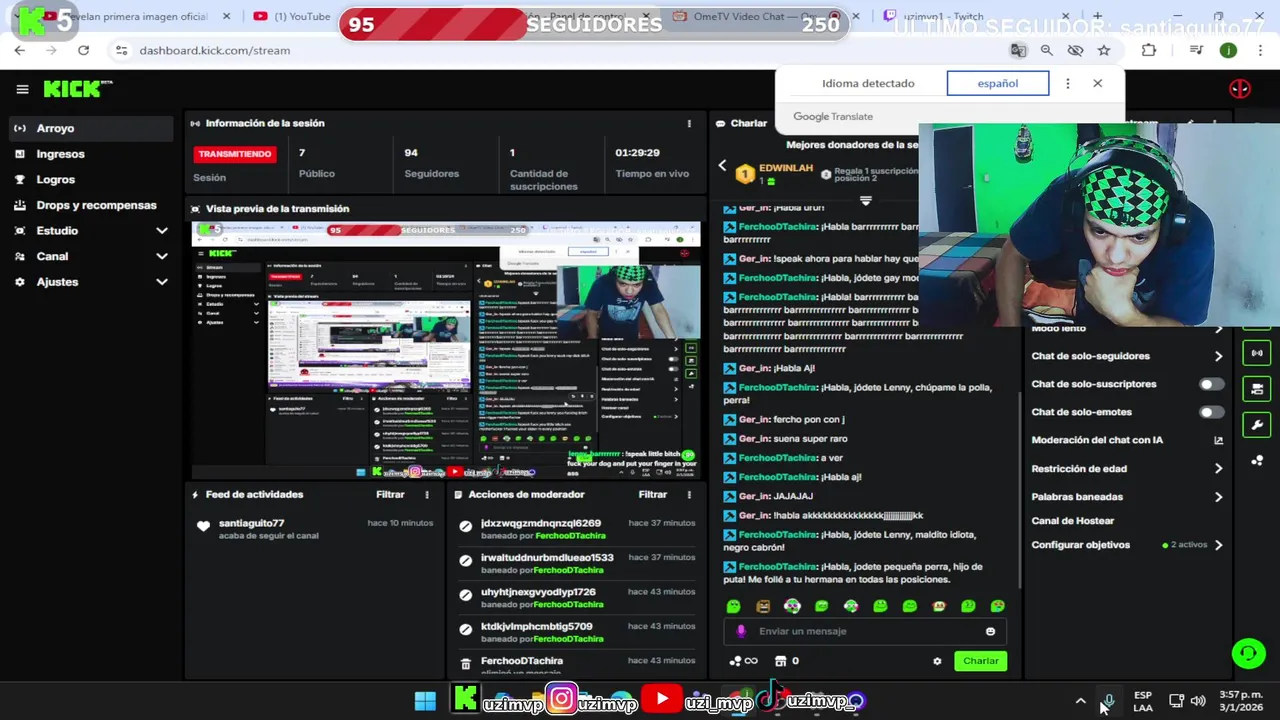Close the Google Translate popup

pos(1097,83)
